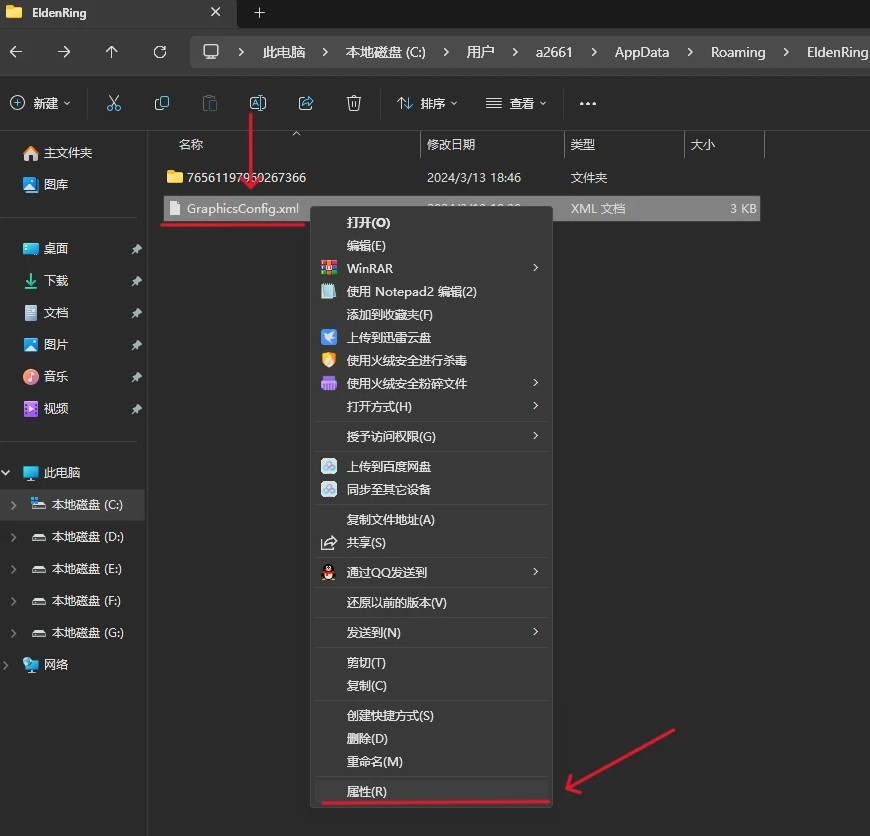Select 重命名(M) in context menu
The height and width of the screenshot is (836, 870).
tap(432, 762)
